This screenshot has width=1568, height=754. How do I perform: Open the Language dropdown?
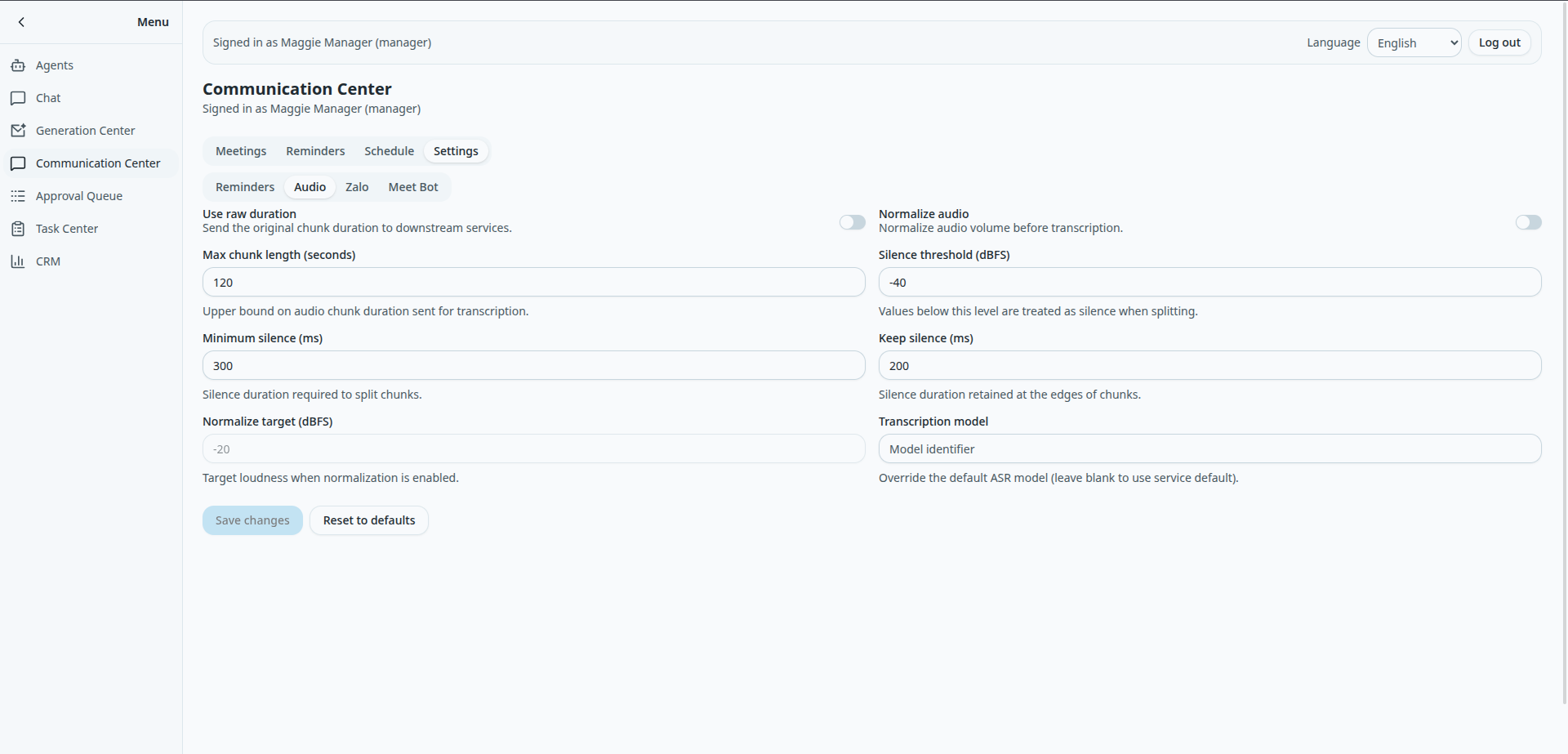(x=1414, y=43)
